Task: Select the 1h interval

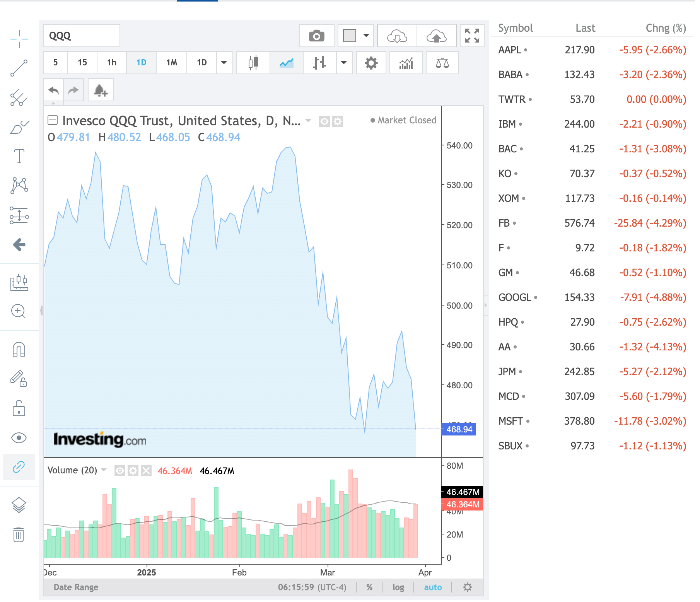Action: point(112,63)
